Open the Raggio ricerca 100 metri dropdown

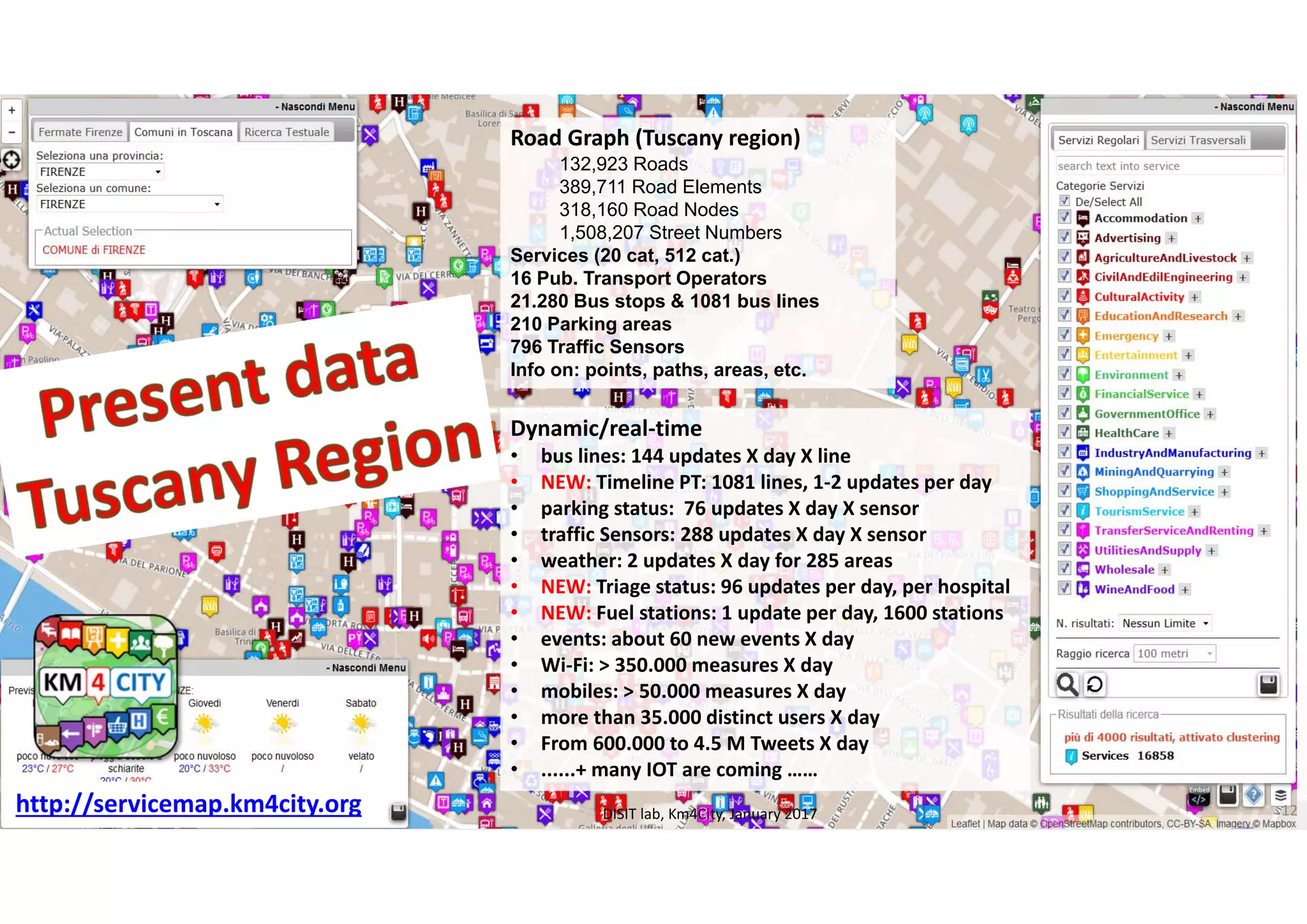pyautogui.click(x=1174, y=653)
